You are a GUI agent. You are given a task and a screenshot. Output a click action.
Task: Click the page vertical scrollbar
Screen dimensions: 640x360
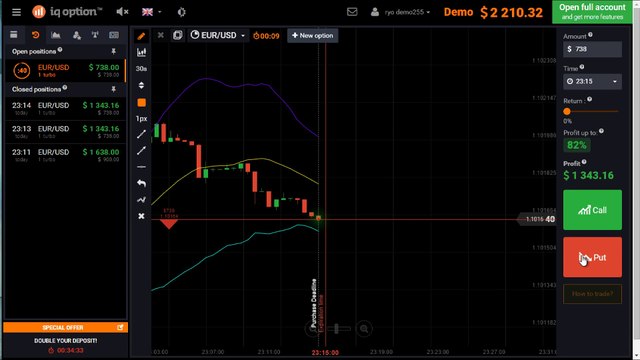pyautogui.click(x=636, y=180)
